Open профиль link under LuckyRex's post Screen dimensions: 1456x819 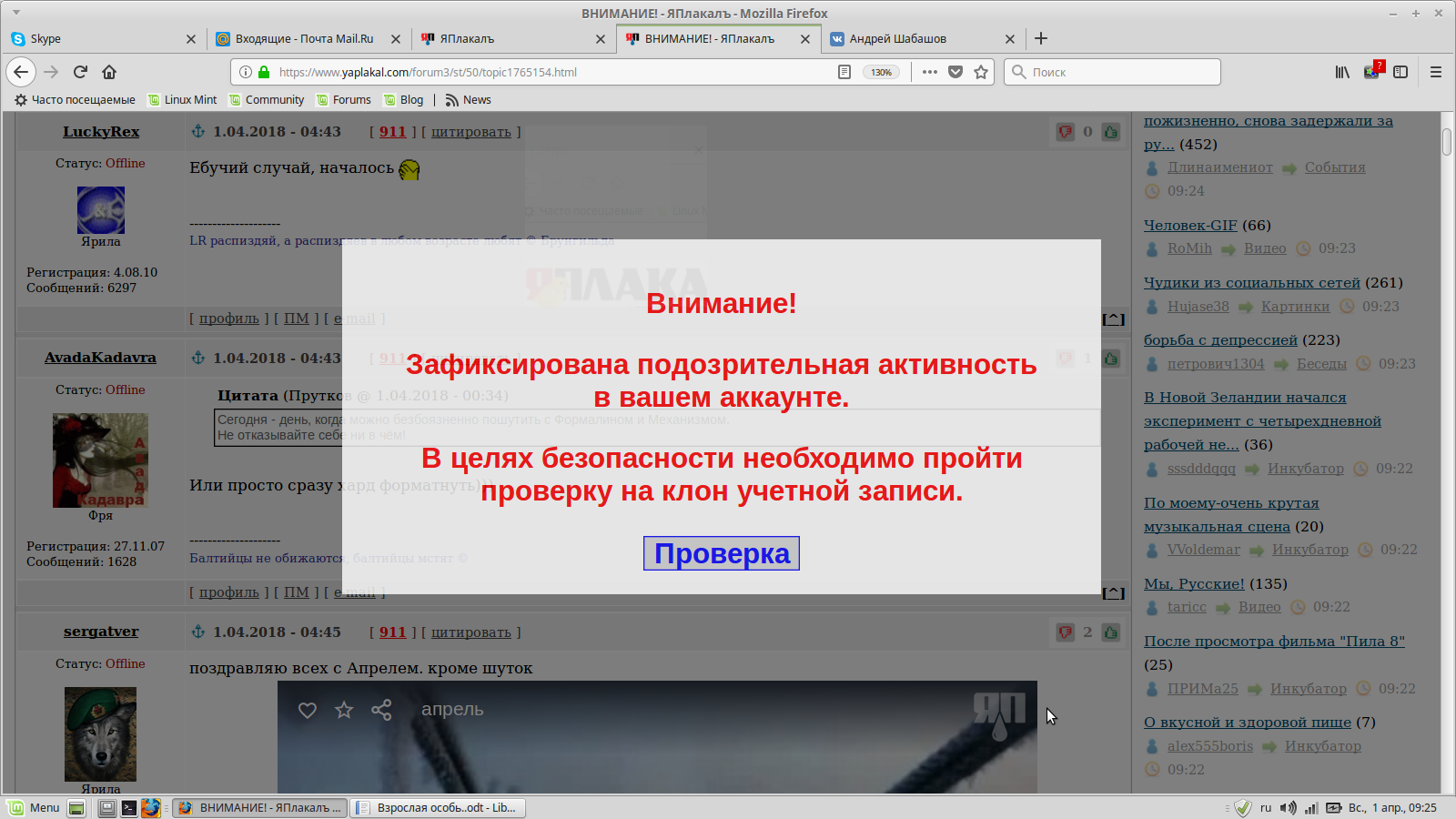pyautogui.click(x=229, y=318)
